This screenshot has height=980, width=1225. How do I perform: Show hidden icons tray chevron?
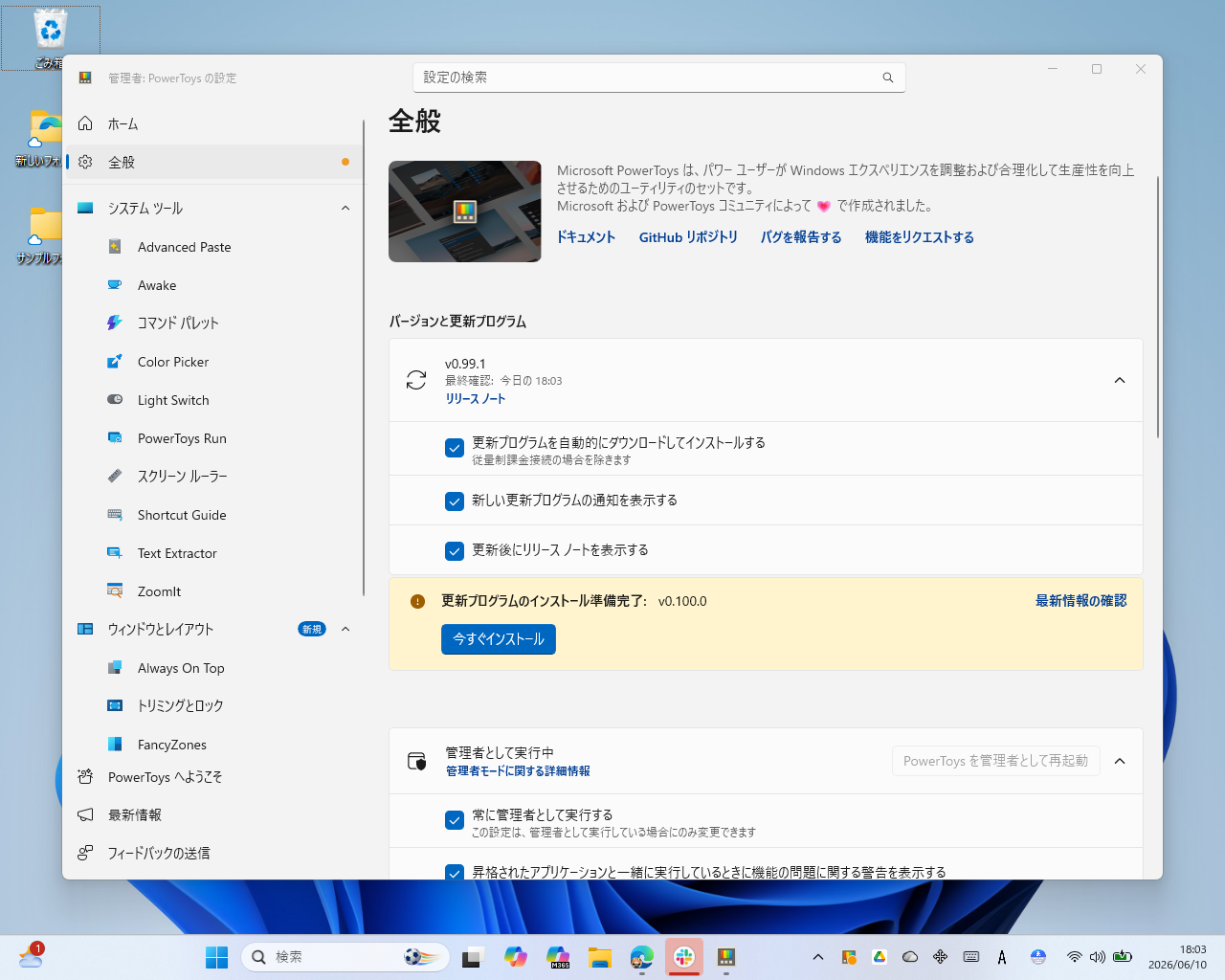tap(818, 957)
